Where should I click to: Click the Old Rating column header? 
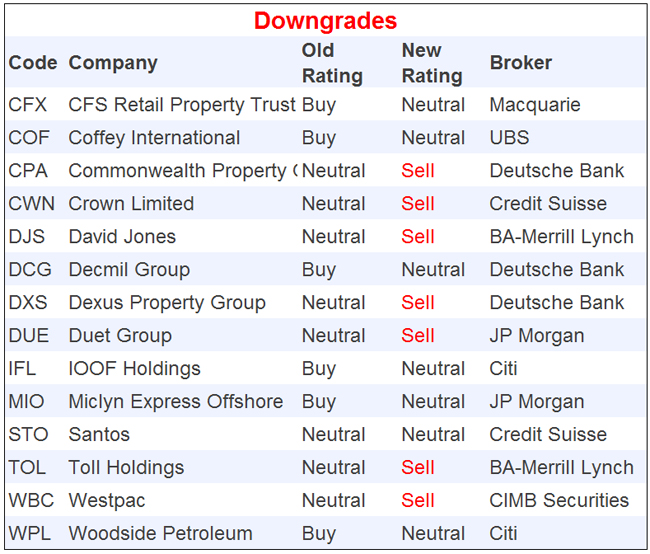click(x=331, y=63)
